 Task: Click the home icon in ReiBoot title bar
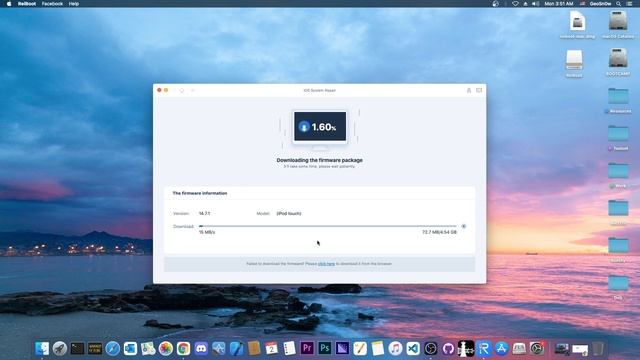[182, 90]
